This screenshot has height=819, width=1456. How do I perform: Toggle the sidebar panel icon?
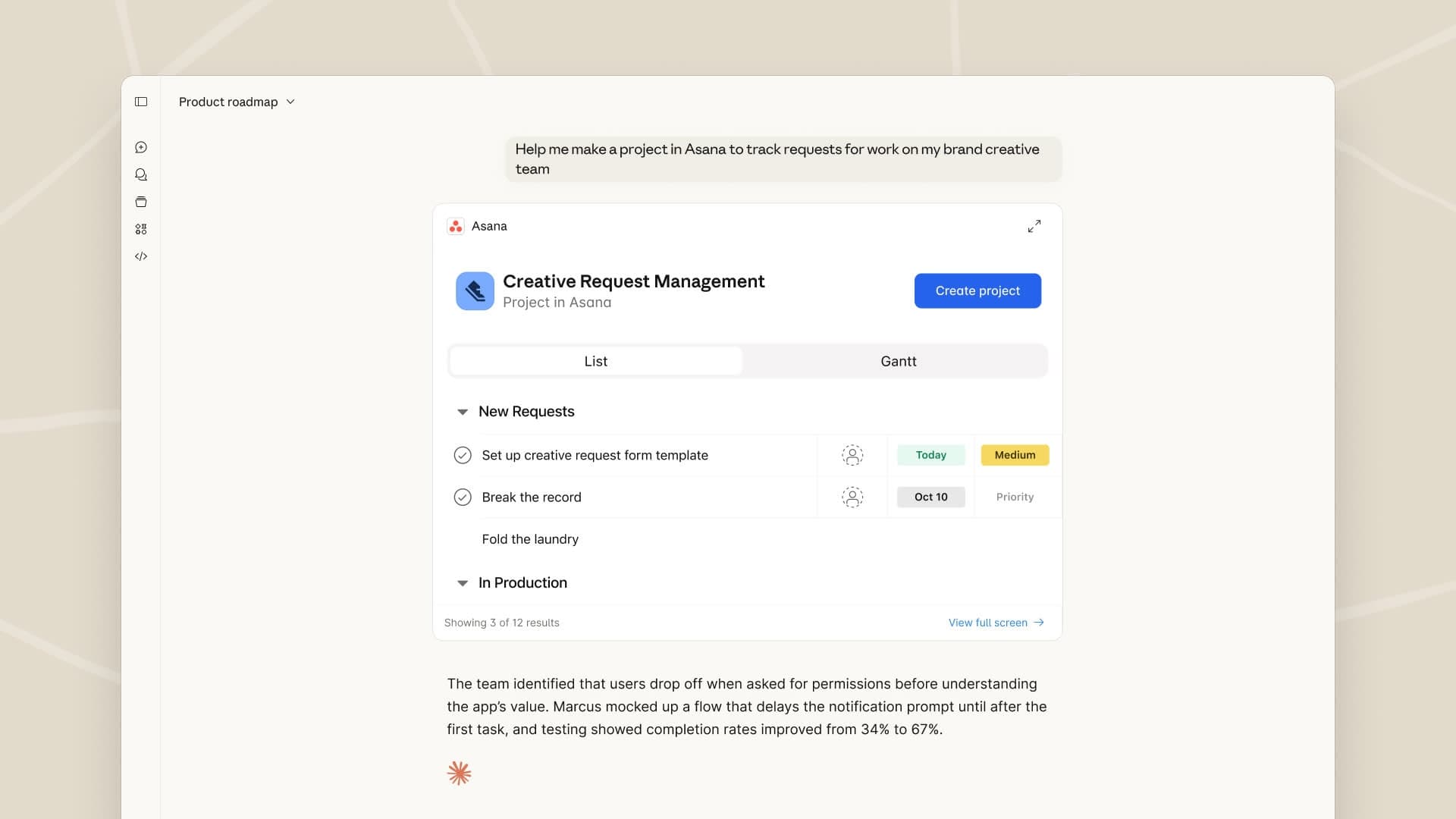click(141, 101)
